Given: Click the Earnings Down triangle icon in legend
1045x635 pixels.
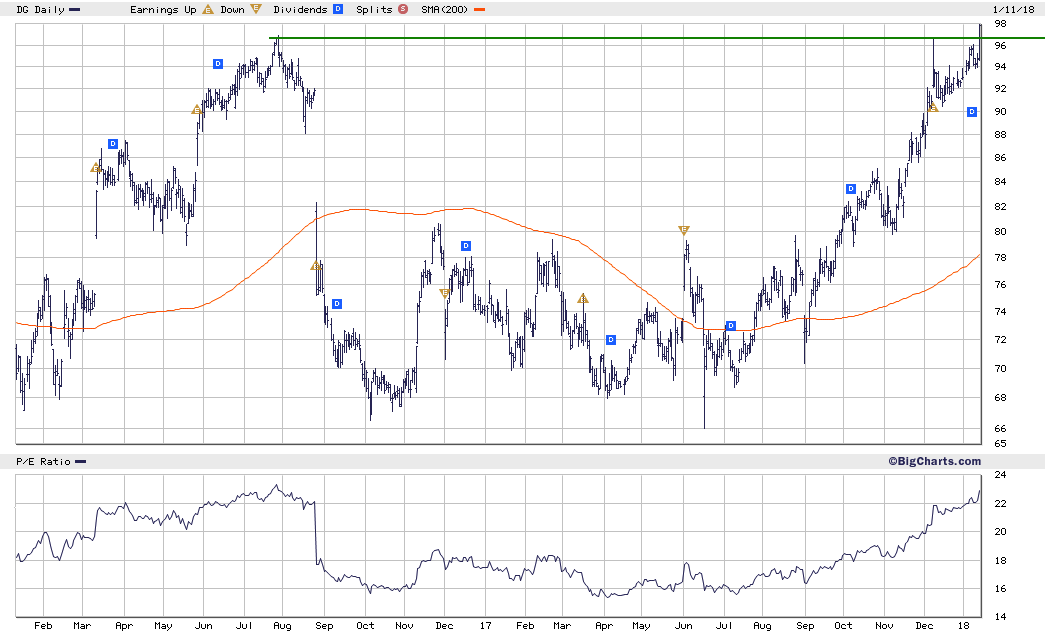Looking at the screenshot, I should [x=256, y=9].
